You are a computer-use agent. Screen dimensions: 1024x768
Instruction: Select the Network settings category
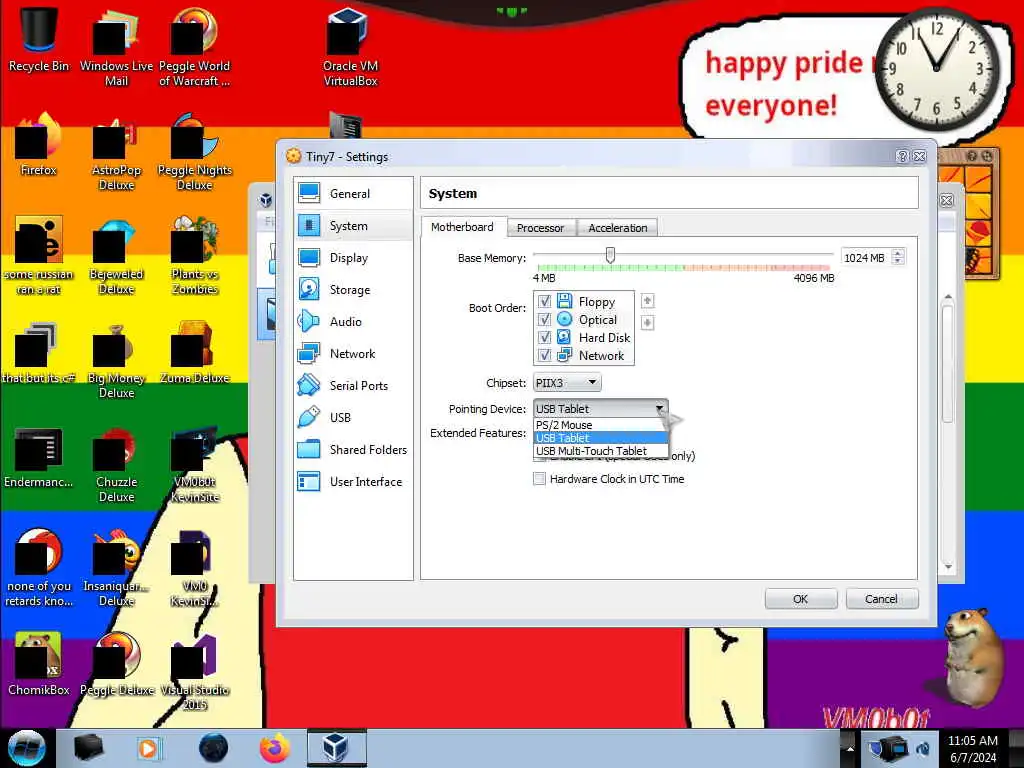tap(353, 353)
